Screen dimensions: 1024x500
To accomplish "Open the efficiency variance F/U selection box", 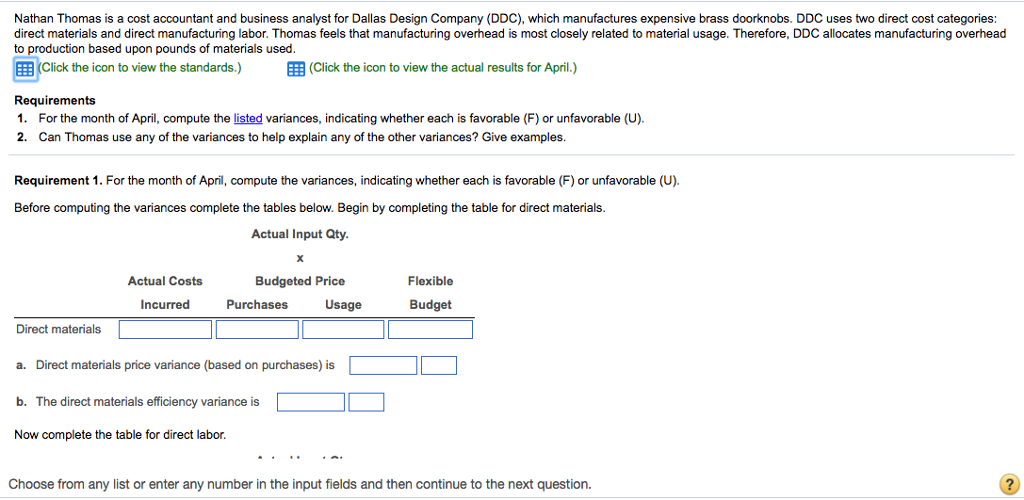I will point(366,402).
